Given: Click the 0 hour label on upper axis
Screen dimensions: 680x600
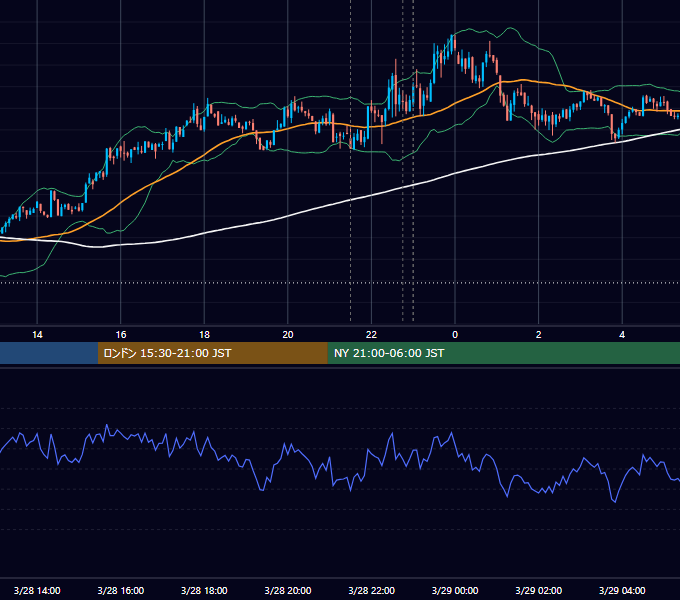Looking at the screenshot, I should pyautogui.click(x=455, y=335).
